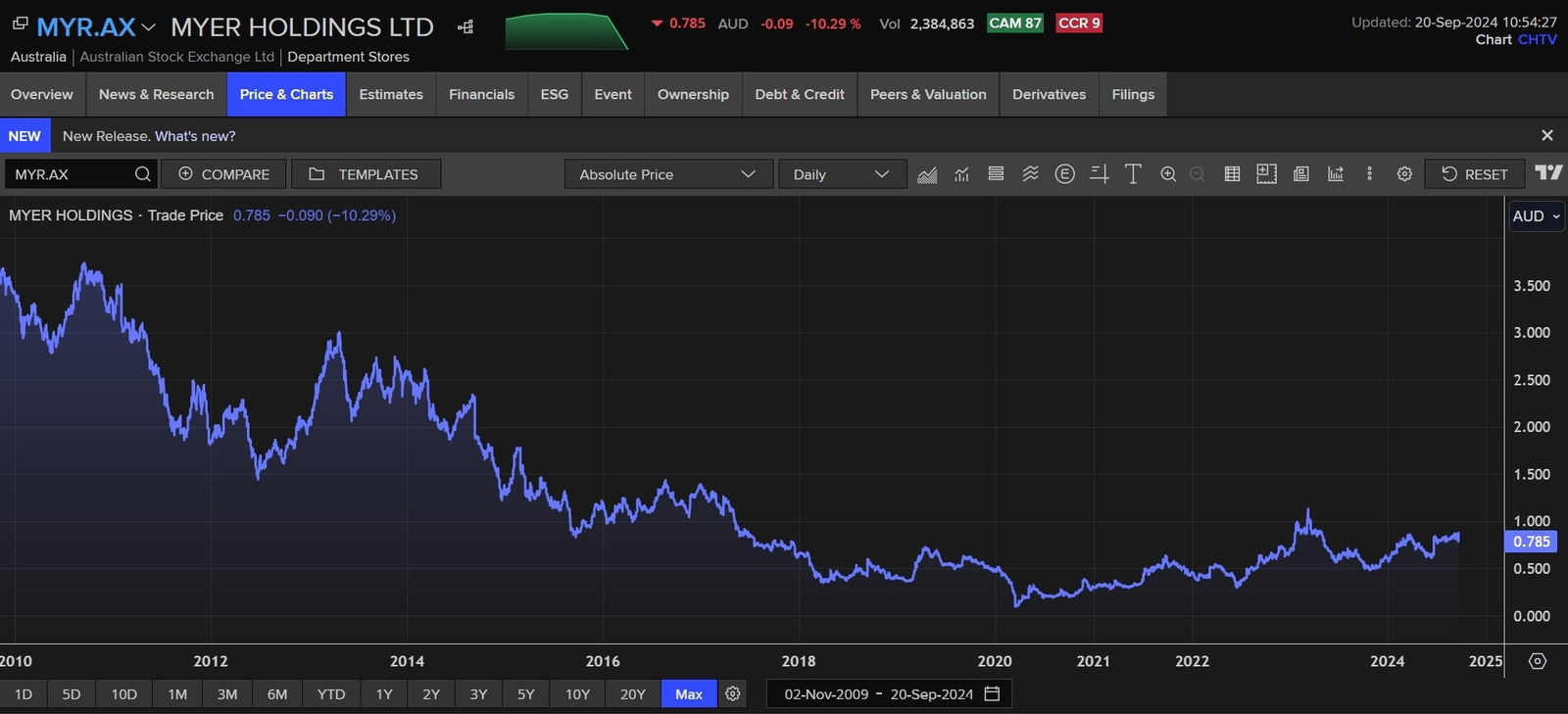
Task: View the Ownership tab
Action: [694, 94]
